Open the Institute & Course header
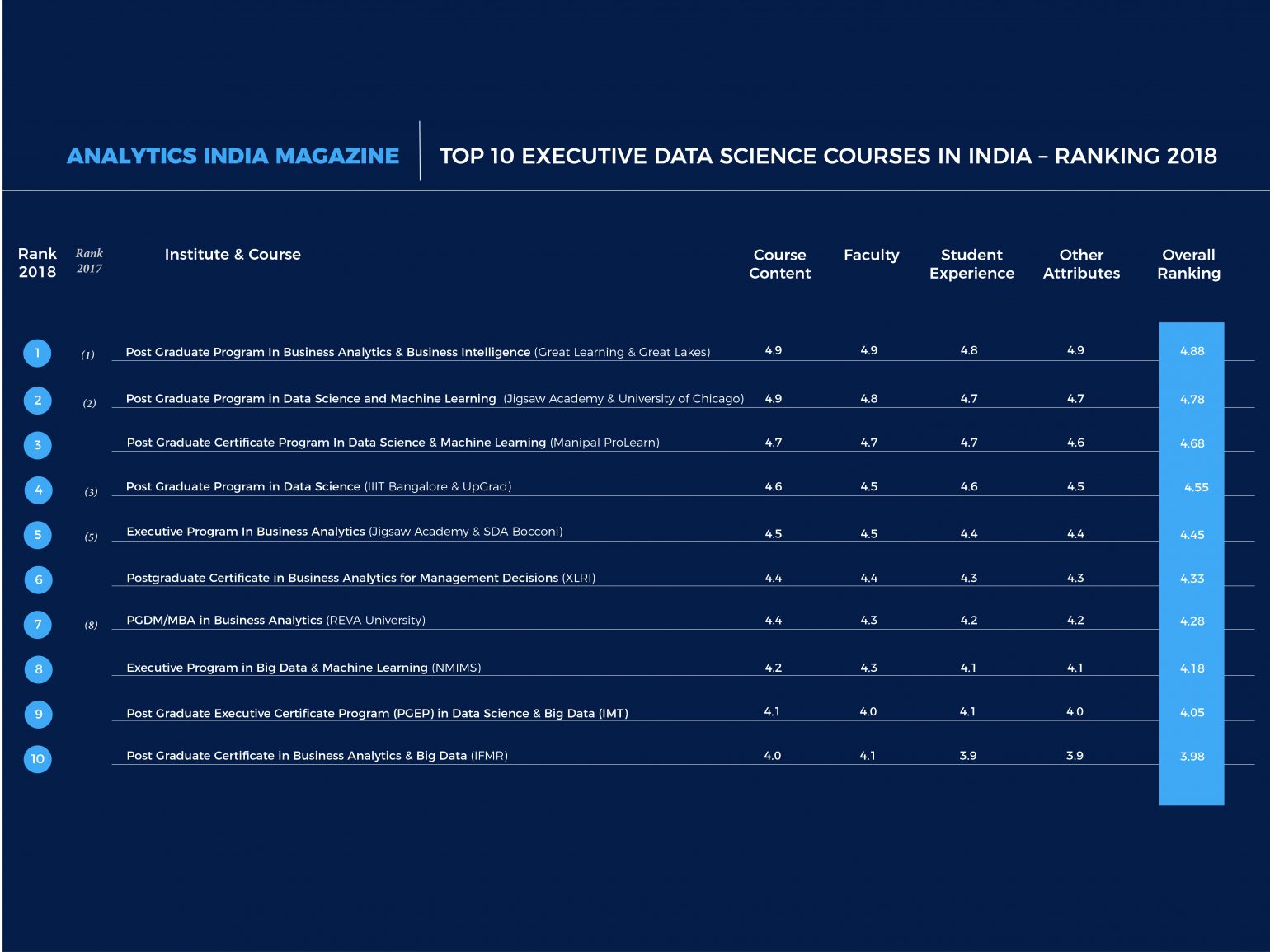Image resolution: width=1270 pixels, height=952 pixels. pos(233,254)
